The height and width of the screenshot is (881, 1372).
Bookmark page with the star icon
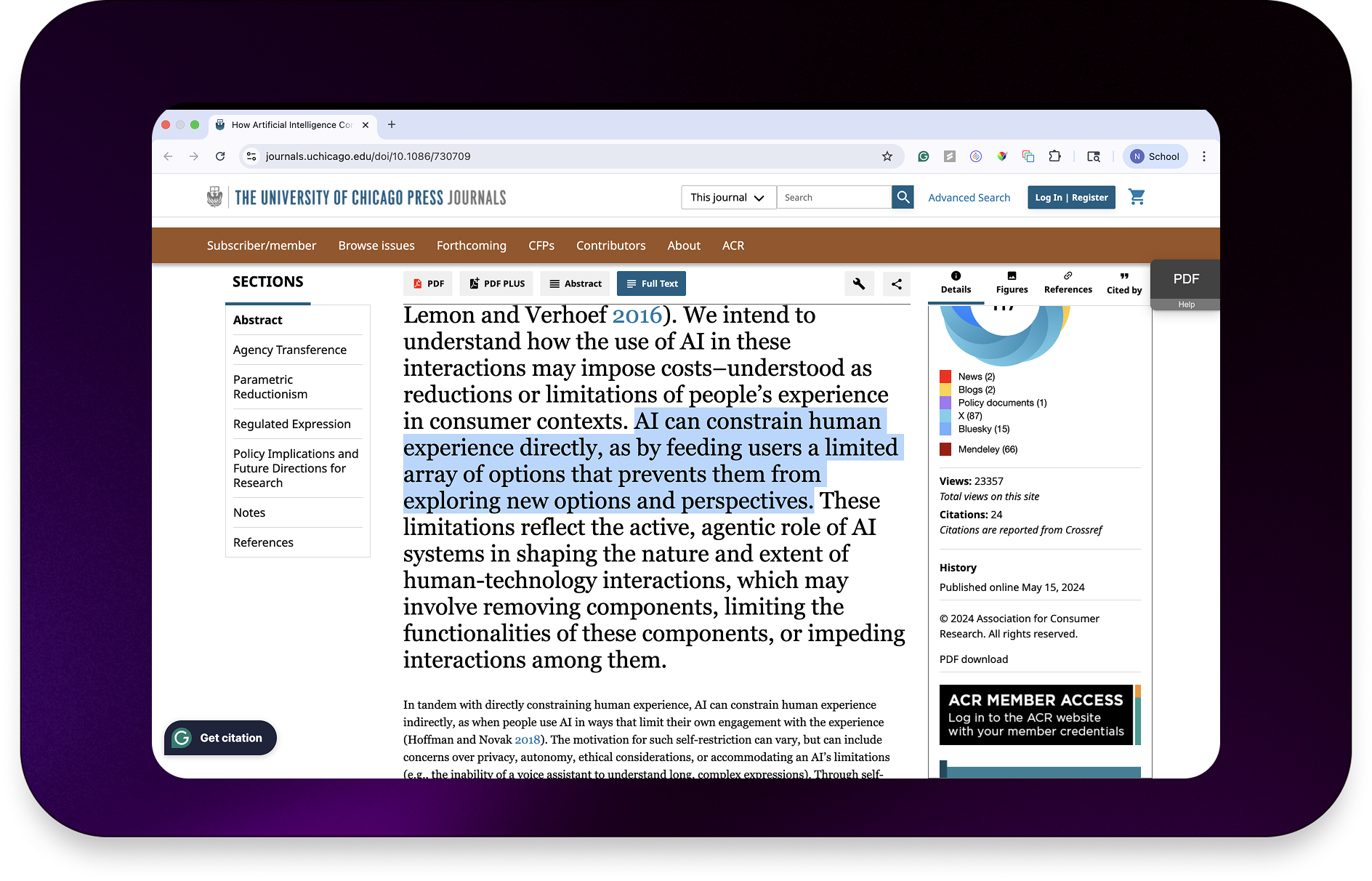click(x=887, y=156)
